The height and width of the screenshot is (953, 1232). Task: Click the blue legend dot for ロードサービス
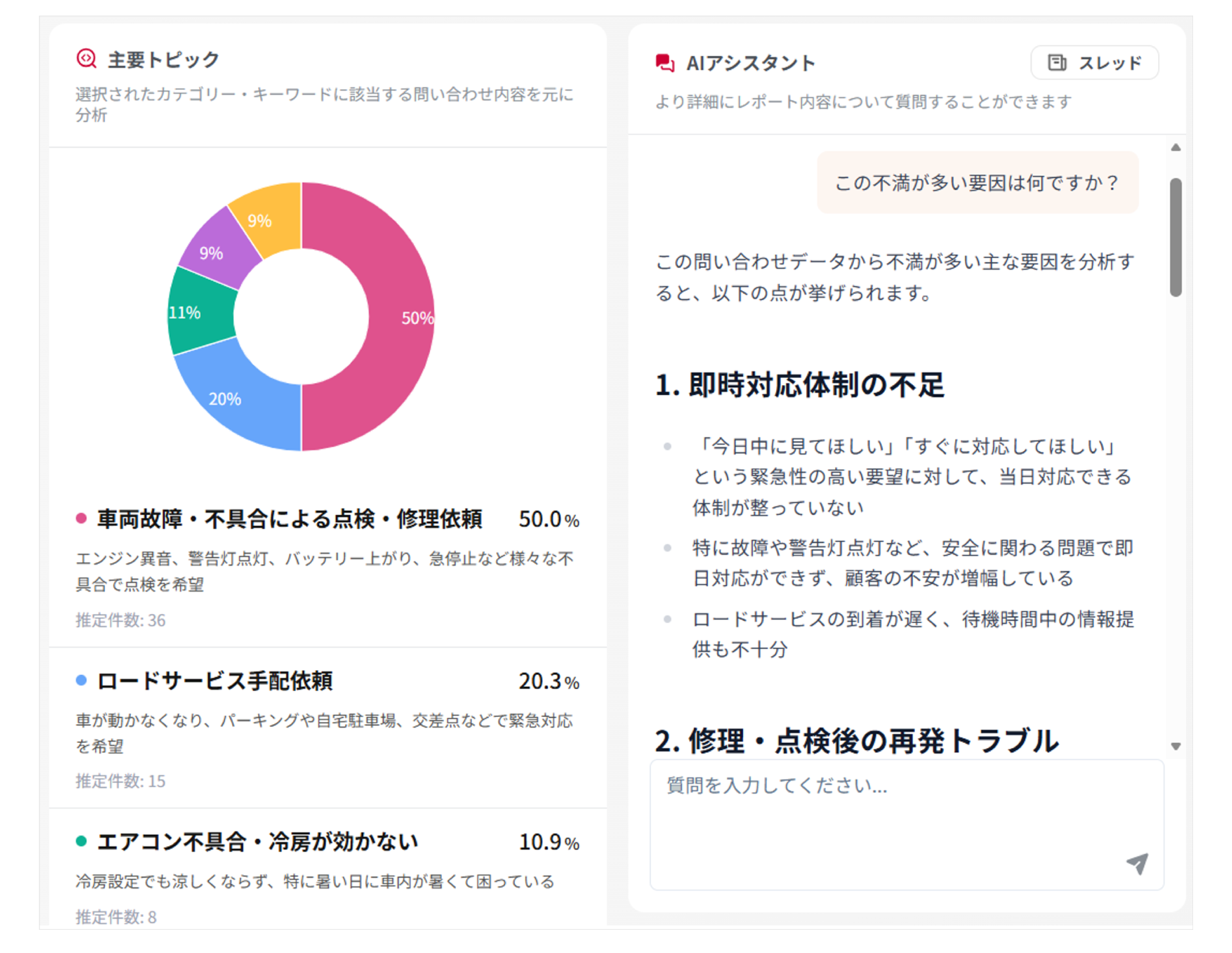(81, 680)
